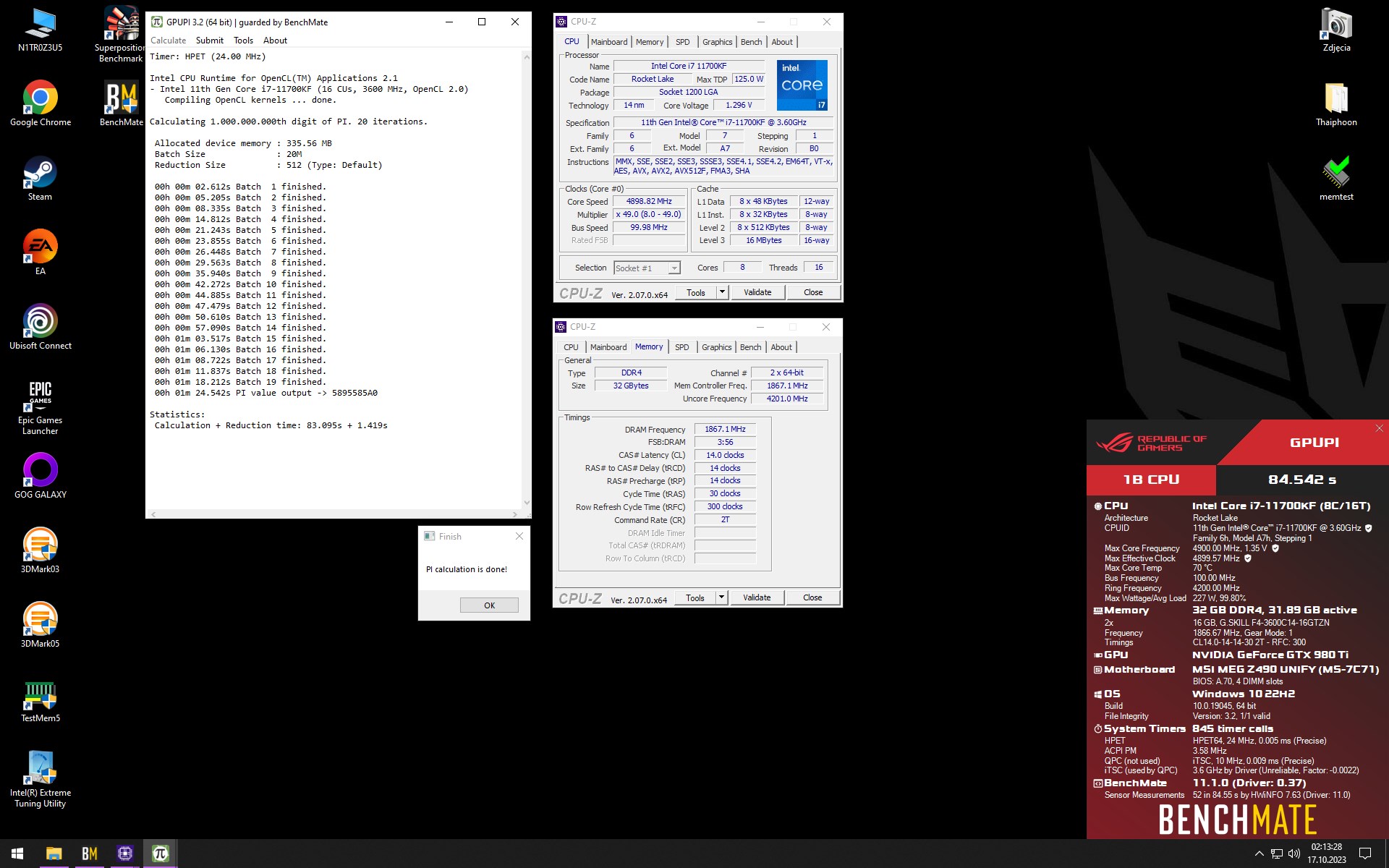The width and height of the screenshot is (1389, 868).
Task: Click the Windows Start button
Action: [17, 854]
